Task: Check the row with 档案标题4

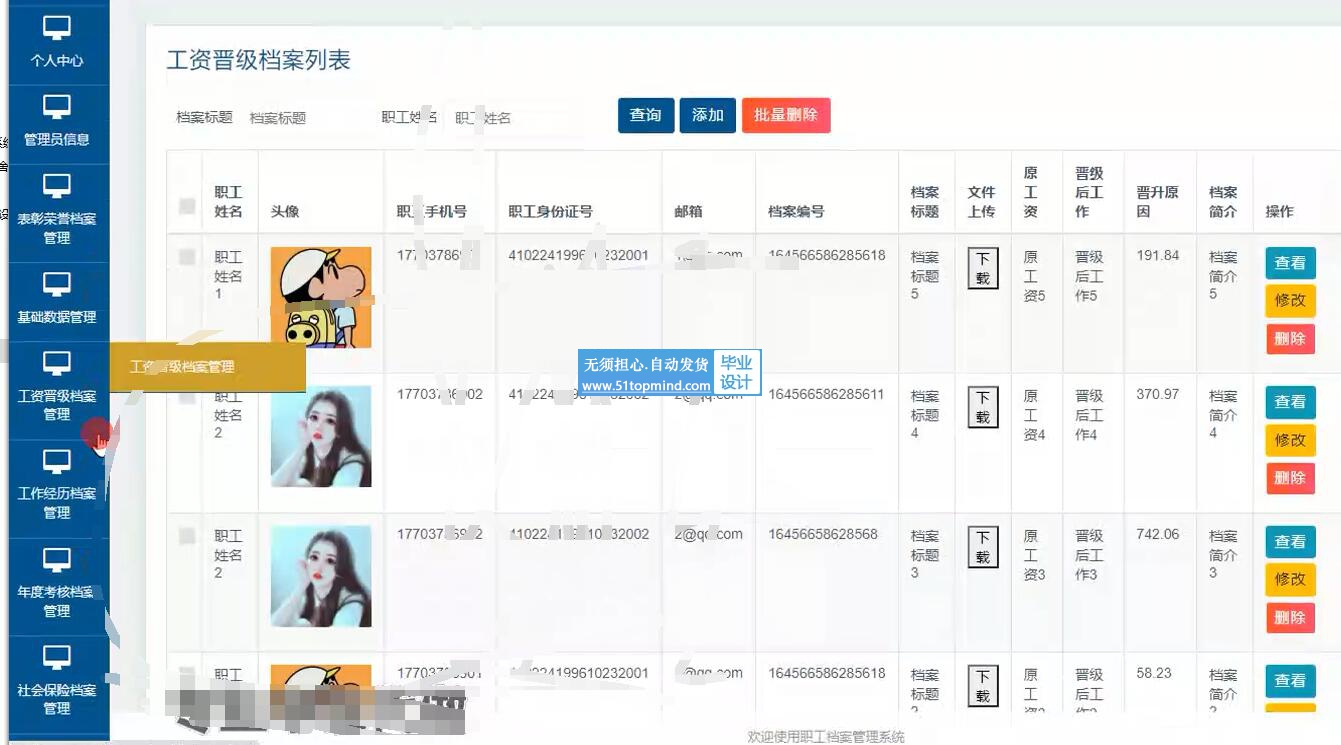Action: 187,397
